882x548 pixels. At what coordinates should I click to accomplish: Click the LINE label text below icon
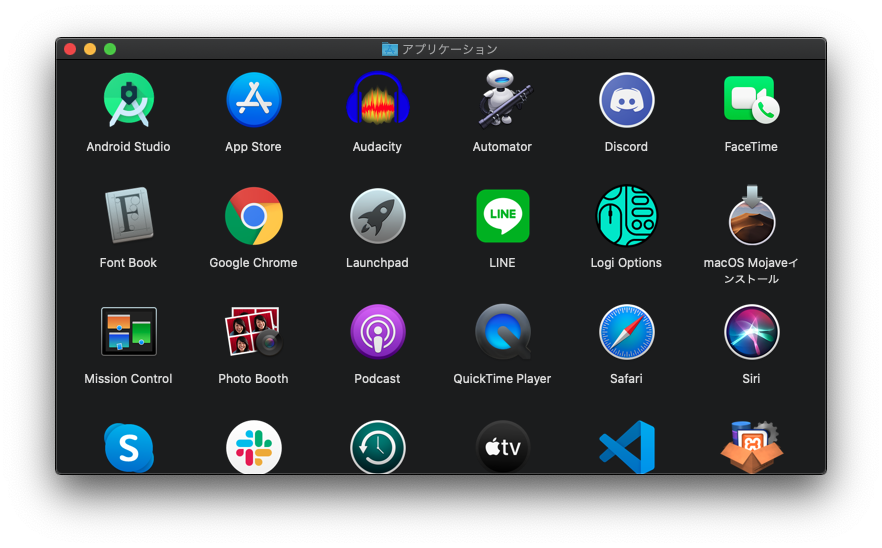tap(502, 263)
